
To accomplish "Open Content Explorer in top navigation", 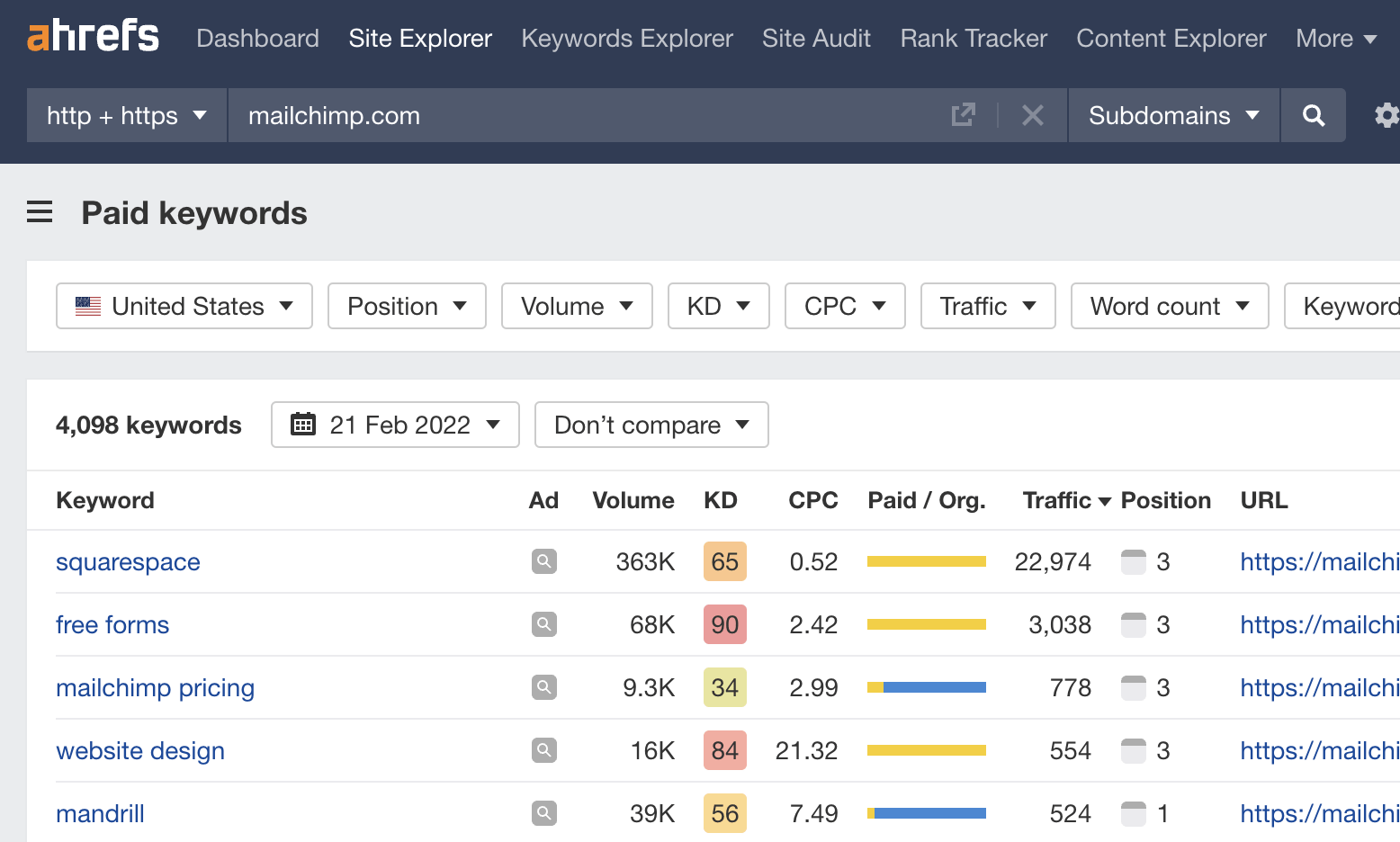I will click(1171, 38).
